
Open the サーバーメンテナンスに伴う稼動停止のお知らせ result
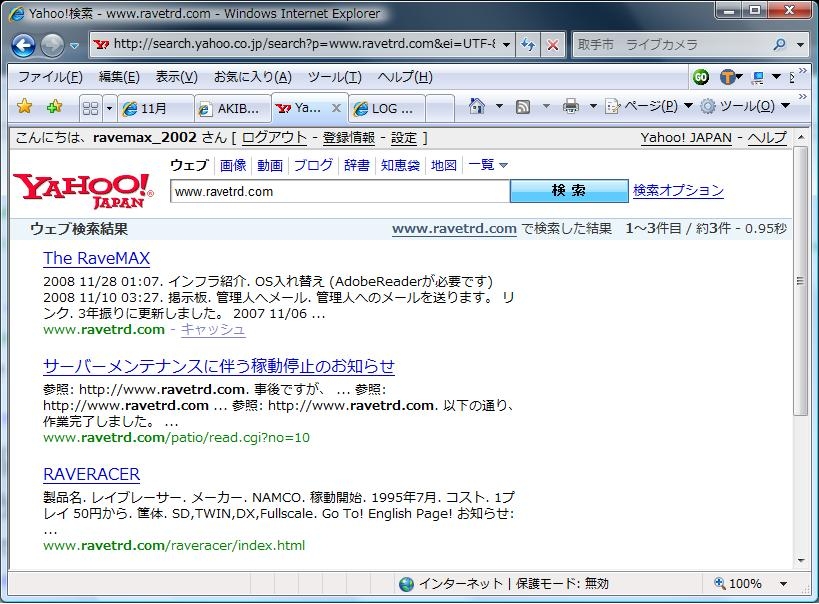click(219, 366)
